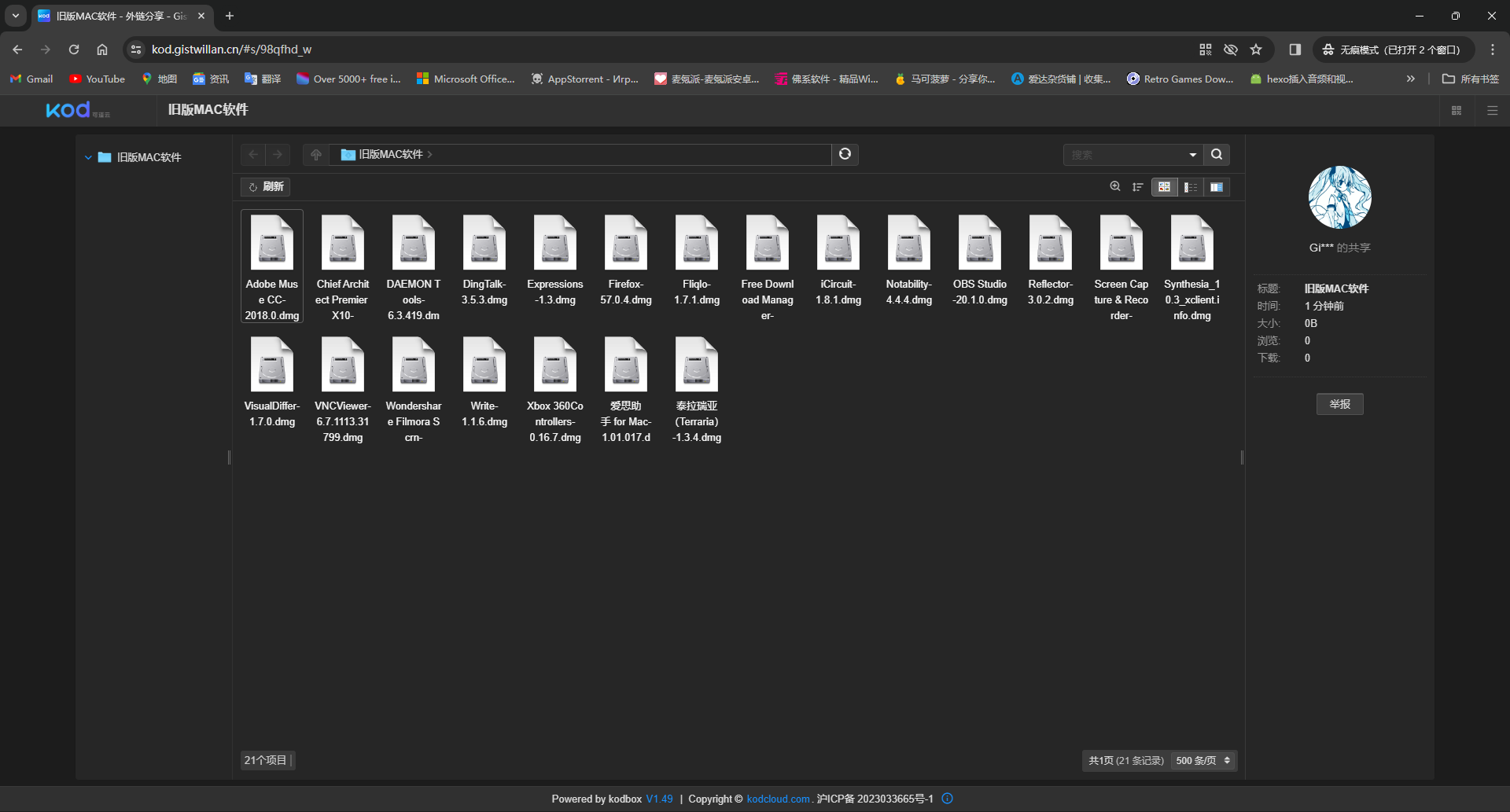Select the Fliqlo-1.7.1.dmg file
This screenshot has width=1510, height=812.
point(697,259)
